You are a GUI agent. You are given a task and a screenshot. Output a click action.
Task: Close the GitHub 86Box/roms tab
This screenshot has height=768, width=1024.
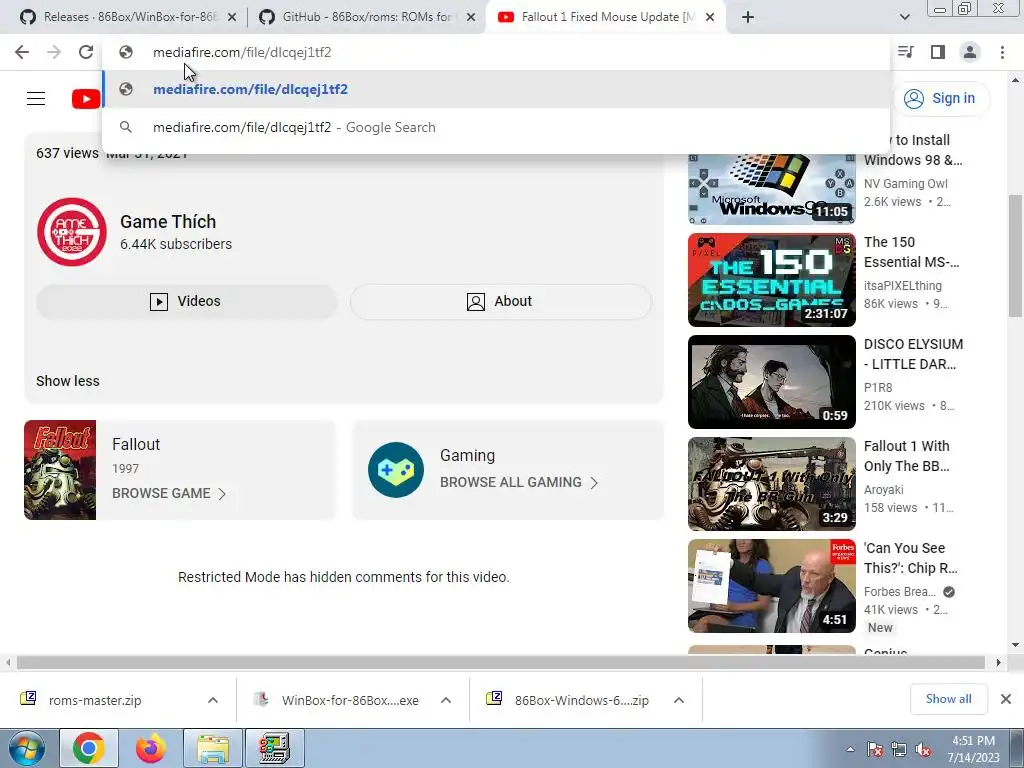[x=471, y=18]
